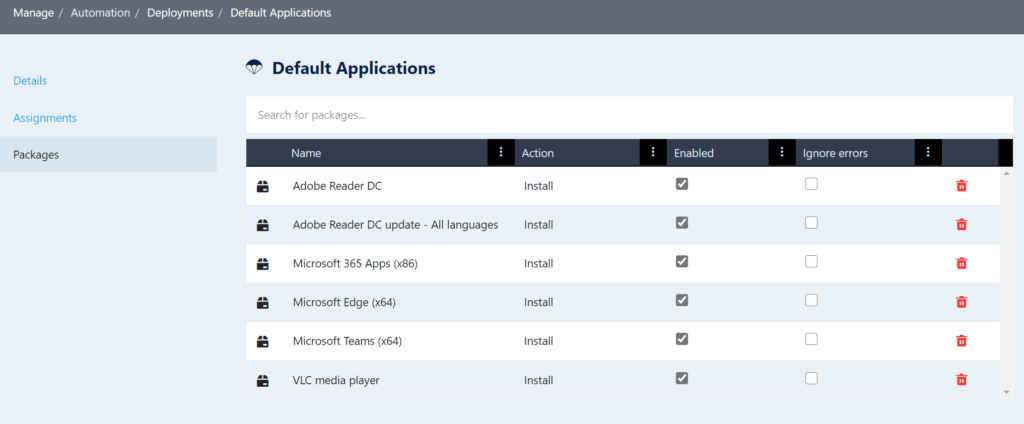Click the scroll down arrow of package list
Screen dimensions: 1024x424
(1006, 392)
